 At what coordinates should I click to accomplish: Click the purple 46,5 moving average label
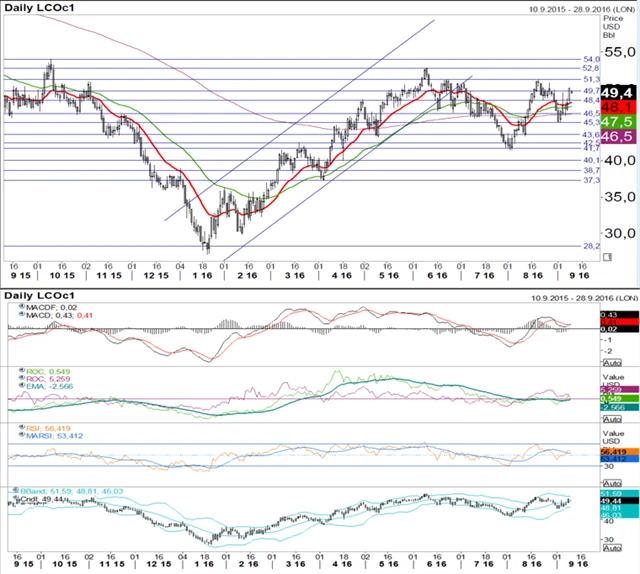coord(619,135)
